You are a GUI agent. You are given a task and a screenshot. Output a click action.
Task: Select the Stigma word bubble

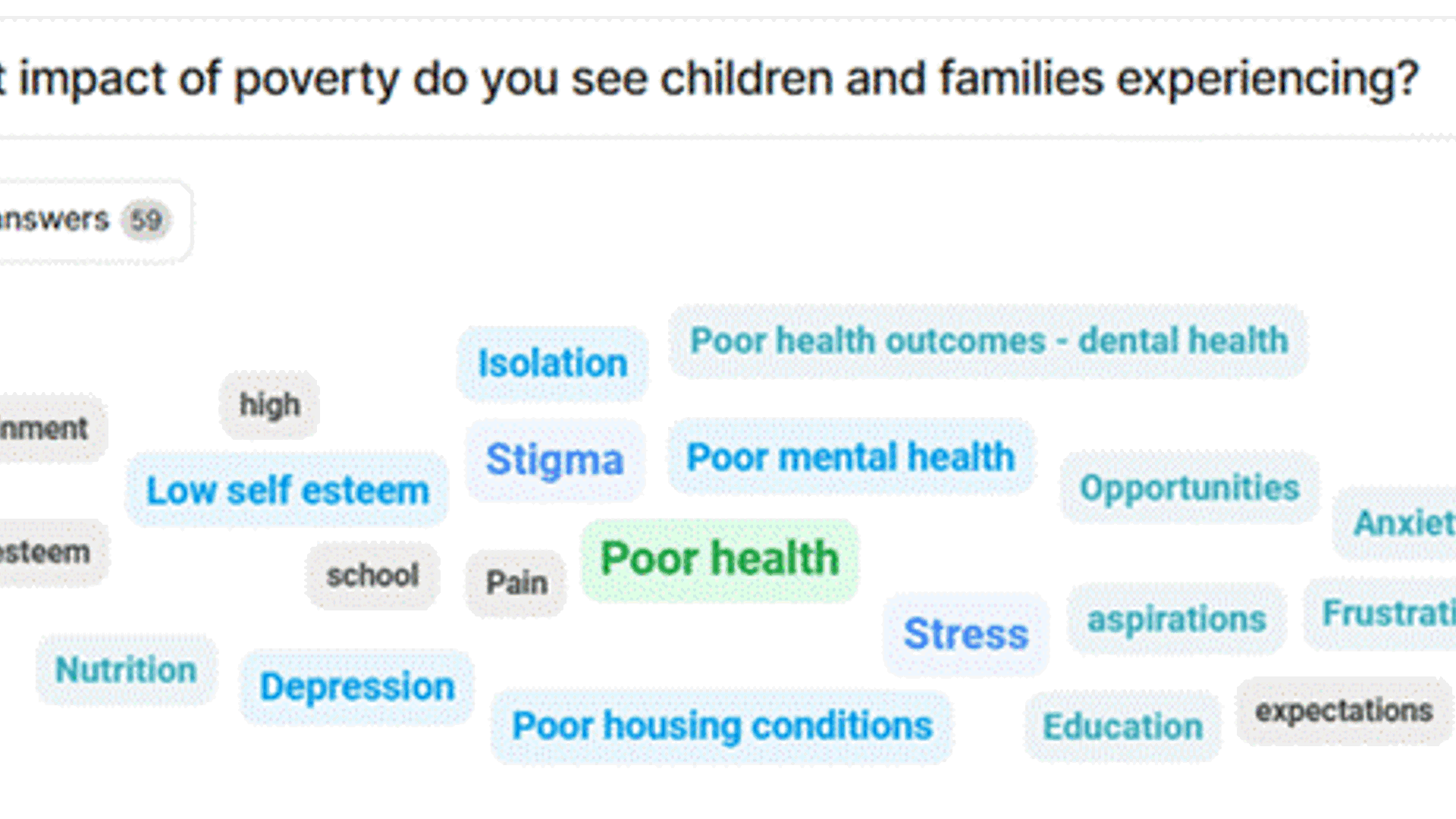click(555, 460)
